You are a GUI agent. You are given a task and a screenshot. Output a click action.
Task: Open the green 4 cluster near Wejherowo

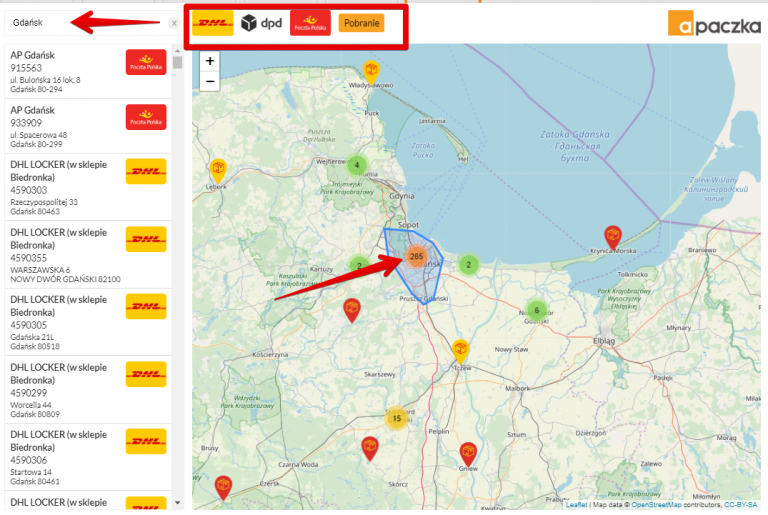[x=356, y=165]
